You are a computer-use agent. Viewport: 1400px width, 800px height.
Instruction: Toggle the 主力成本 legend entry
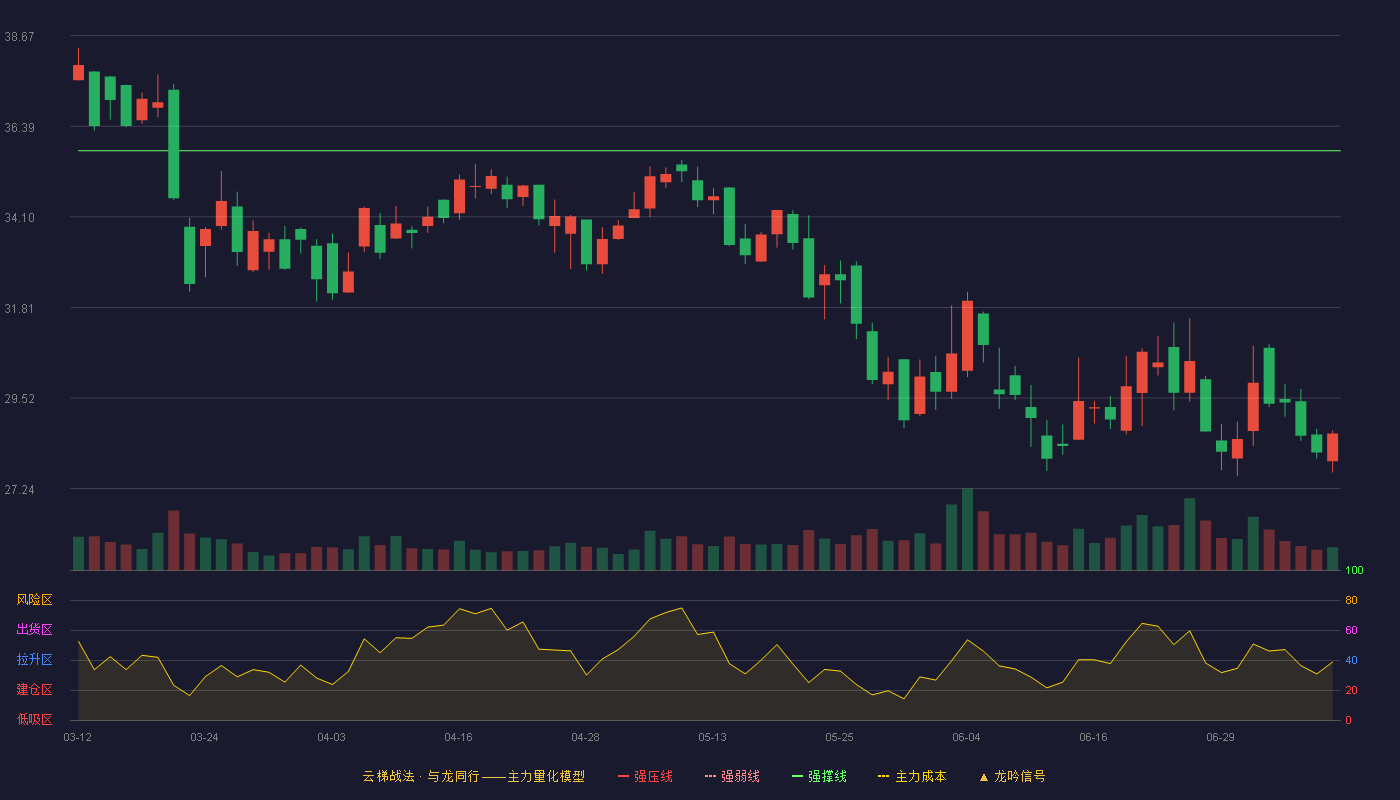912,776
